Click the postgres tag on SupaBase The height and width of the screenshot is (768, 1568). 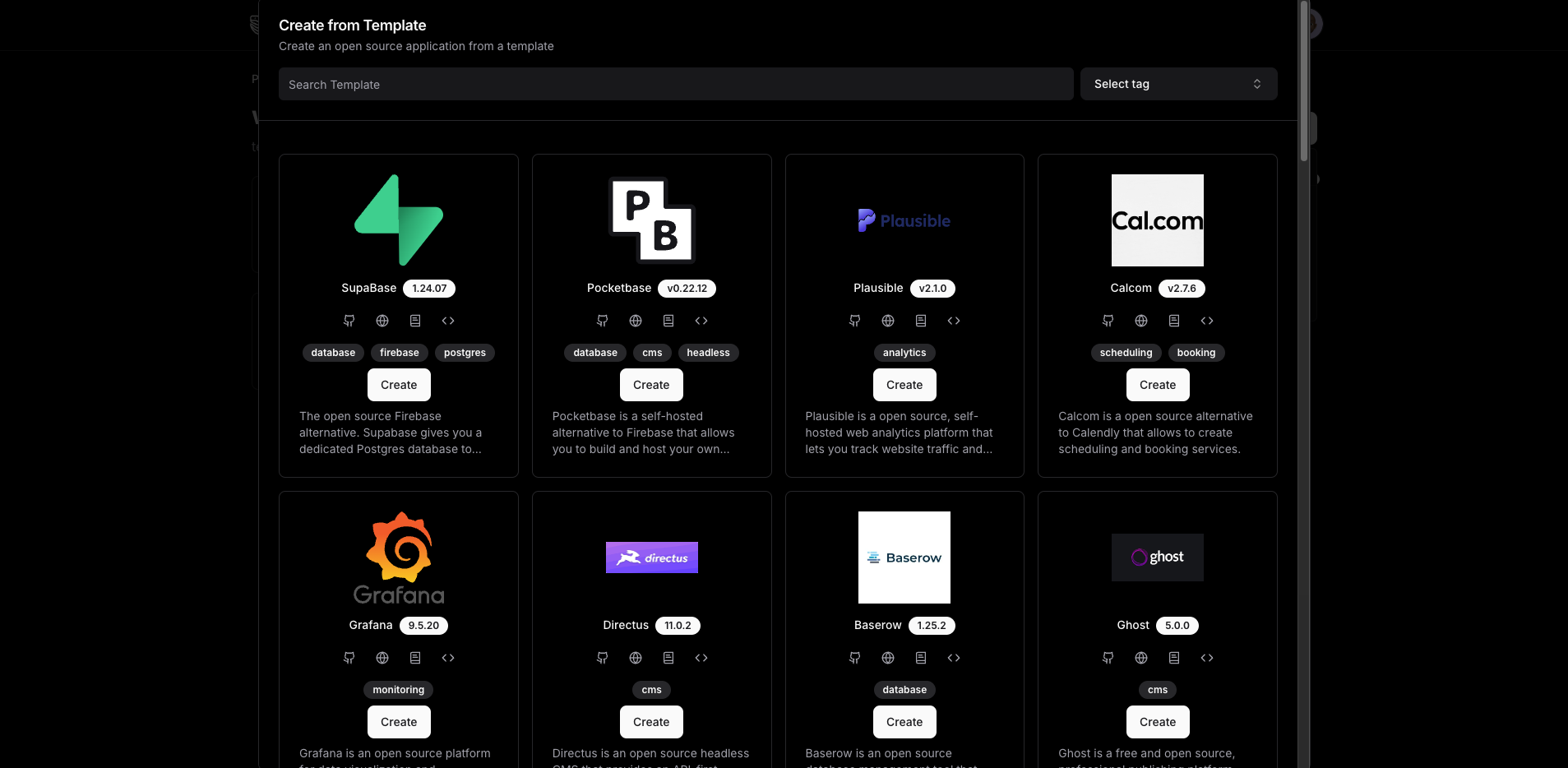coord(465,353)
